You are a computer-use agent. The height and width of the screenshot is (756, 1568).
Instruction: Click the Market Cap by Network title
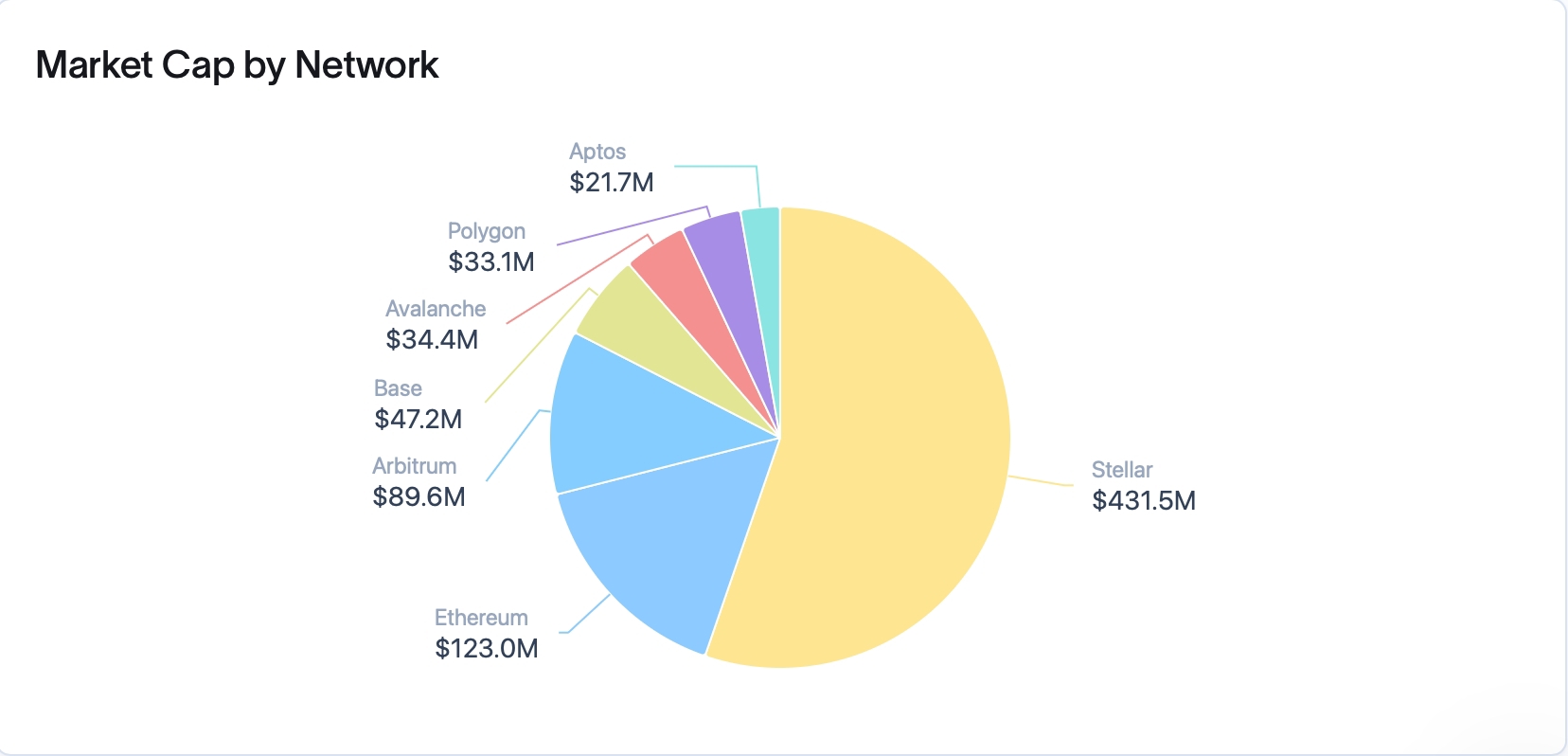237,65
